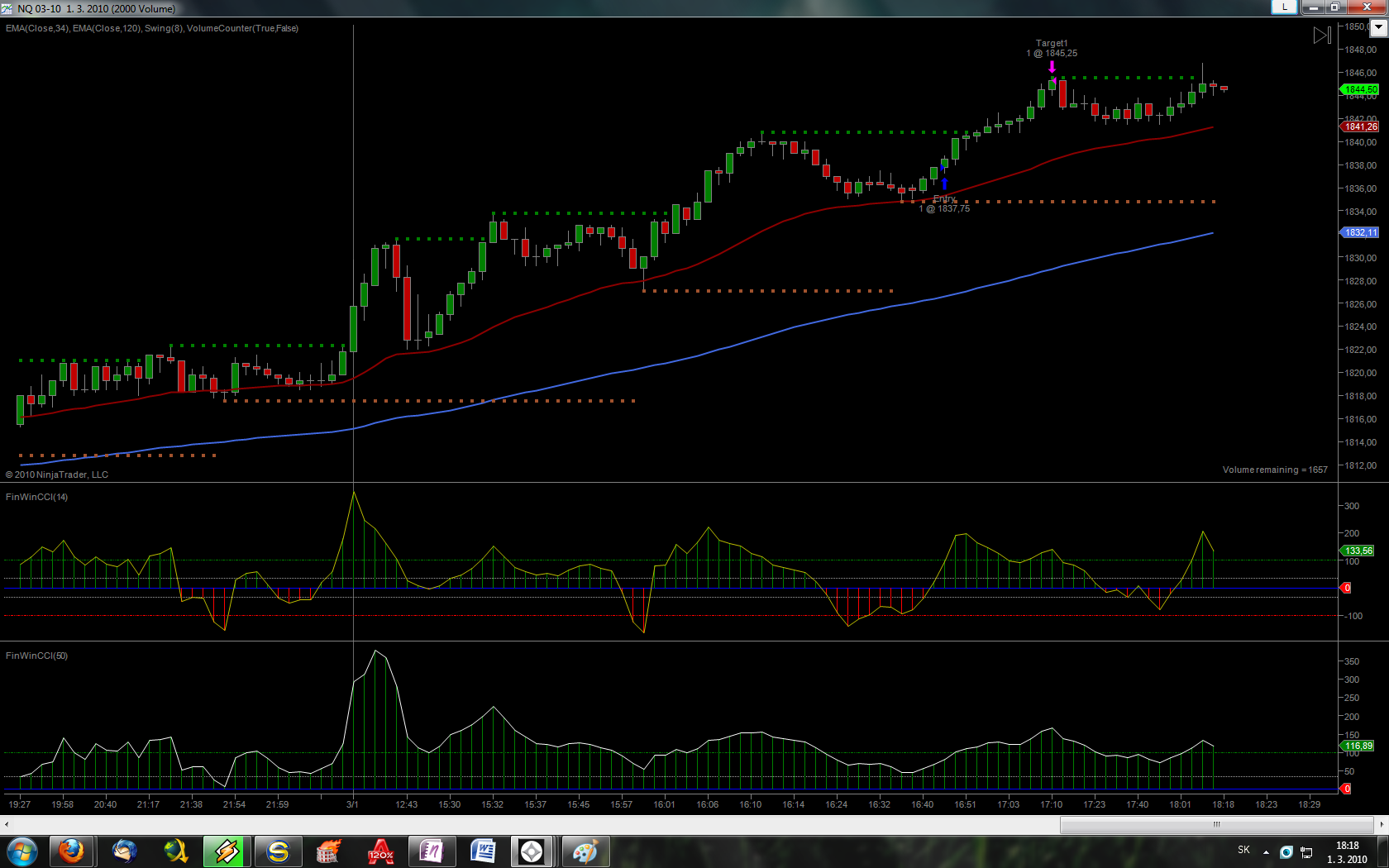Switch to NinjaTrader taskbar icon
The image size is (1389, 868).
coord(532,851)
